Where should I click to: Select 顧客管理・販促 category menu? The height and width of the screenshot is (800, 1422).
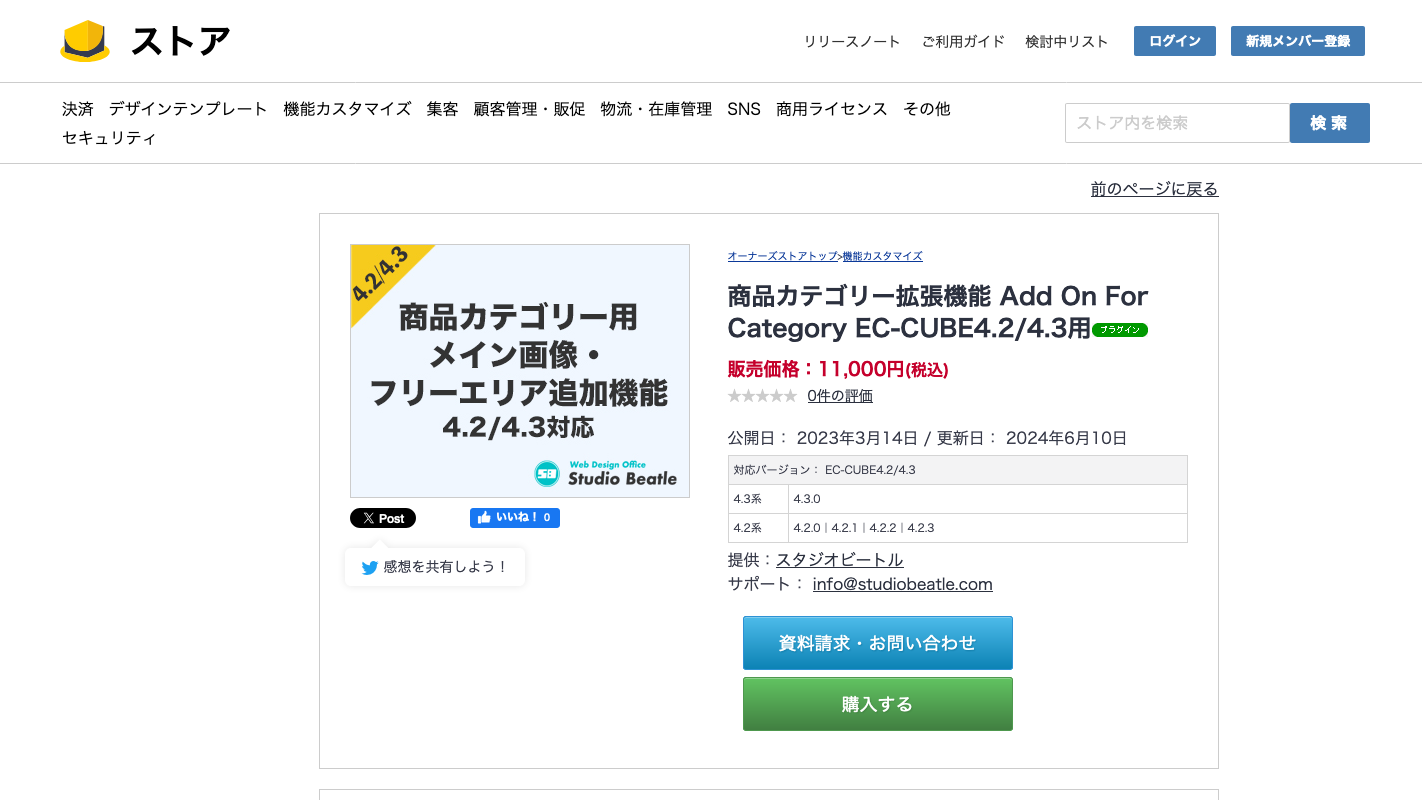(530, 109)
